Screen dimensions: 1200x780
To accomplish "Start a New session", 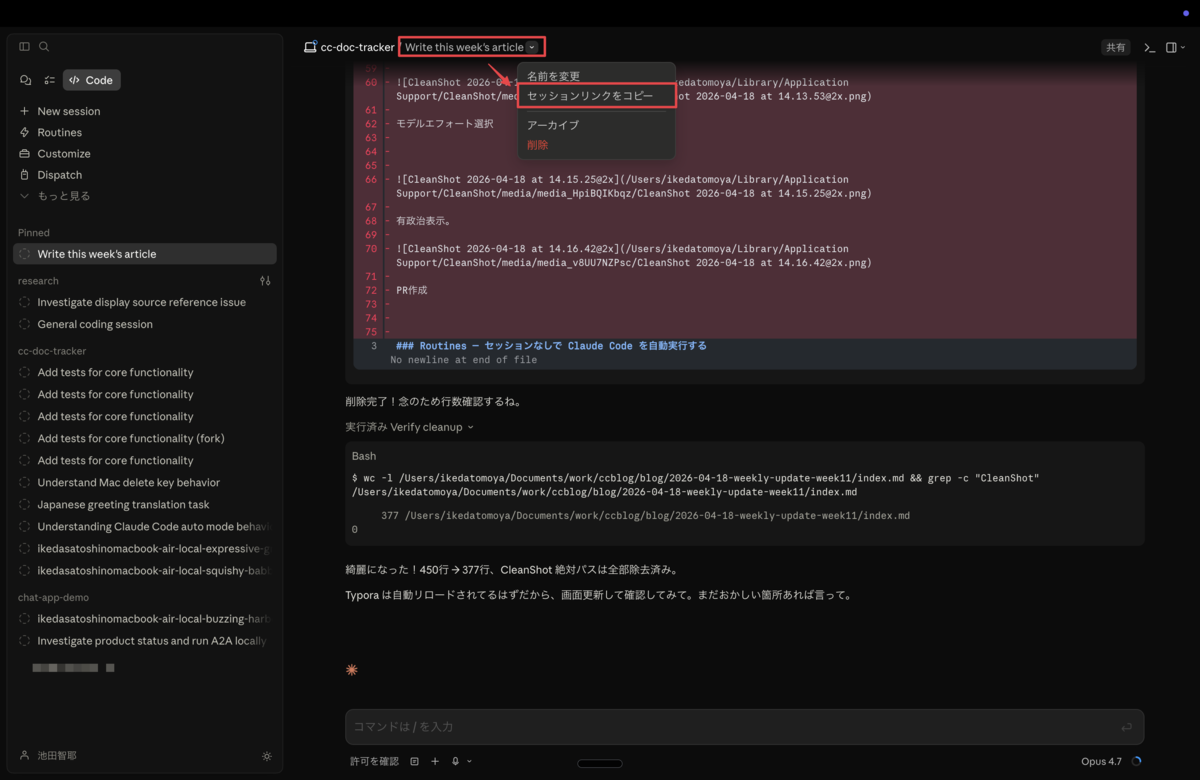I will (68, 111).
